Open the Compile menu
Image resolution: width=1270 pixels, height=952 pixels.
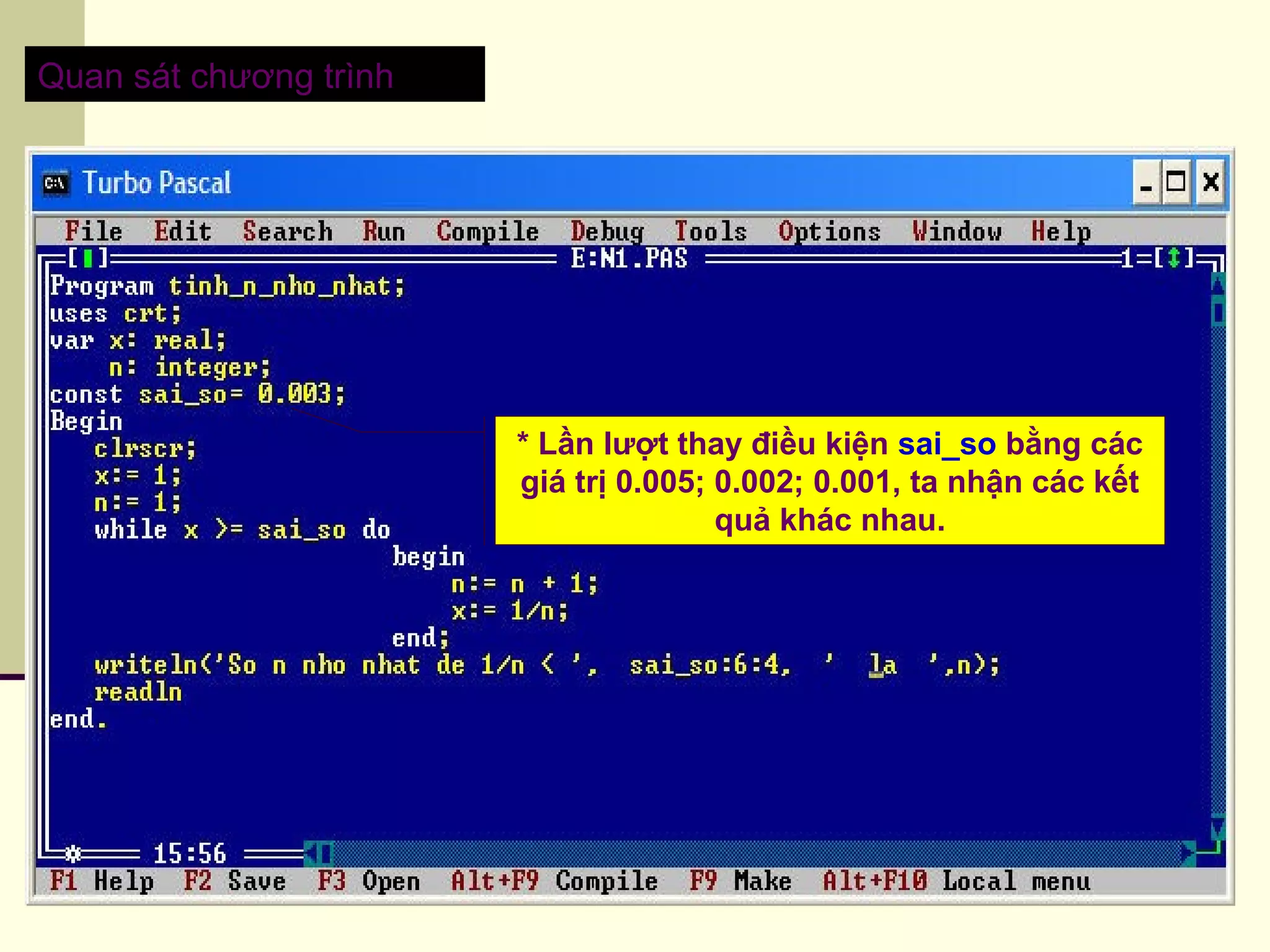click(x=487, y=232)
